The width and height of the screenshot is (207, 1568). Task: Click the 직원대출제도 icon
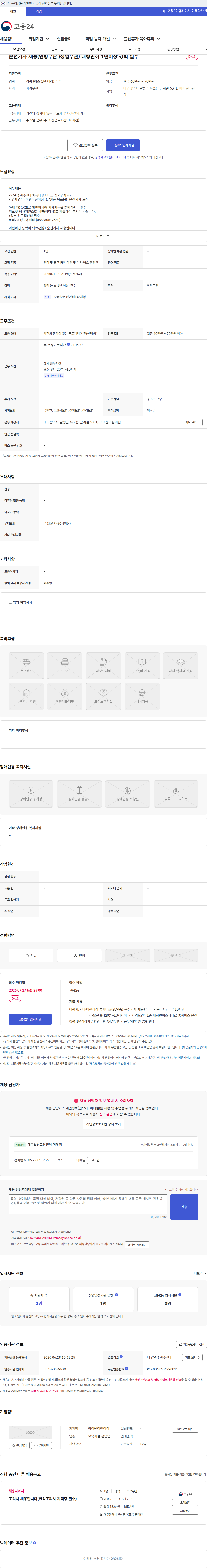point(64,696)
